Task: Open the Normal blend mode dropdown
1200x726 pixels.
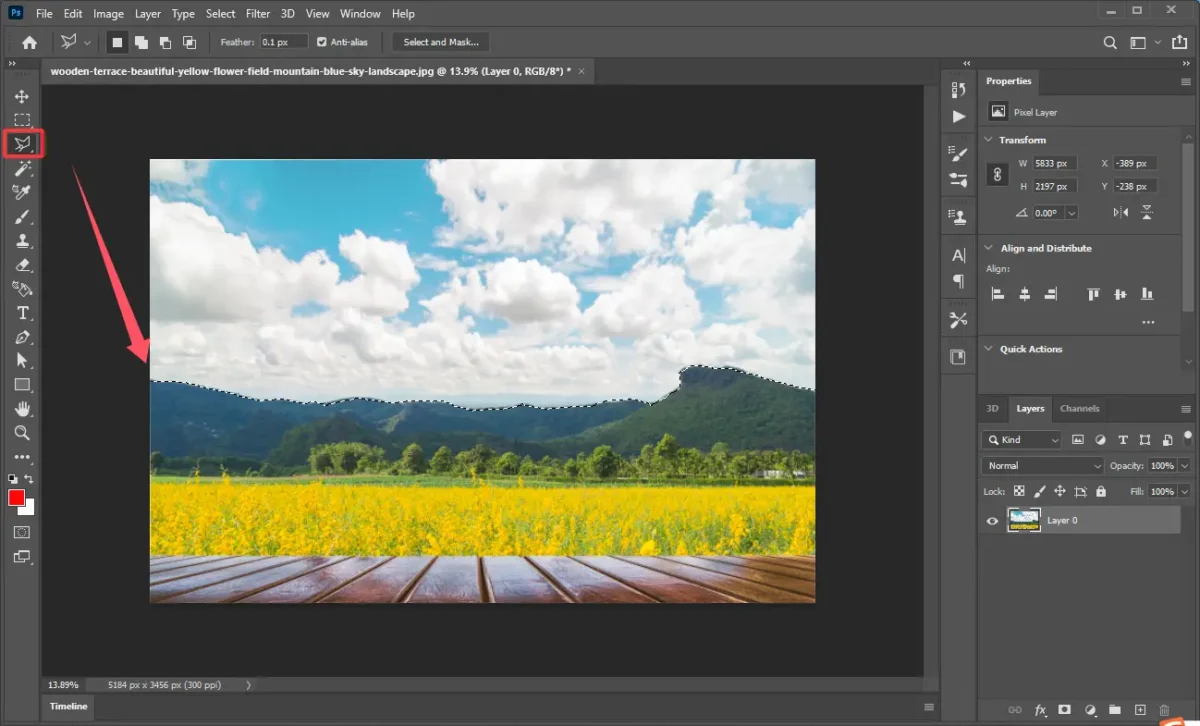Action: pyautogui.click(x=1042, y=465)
